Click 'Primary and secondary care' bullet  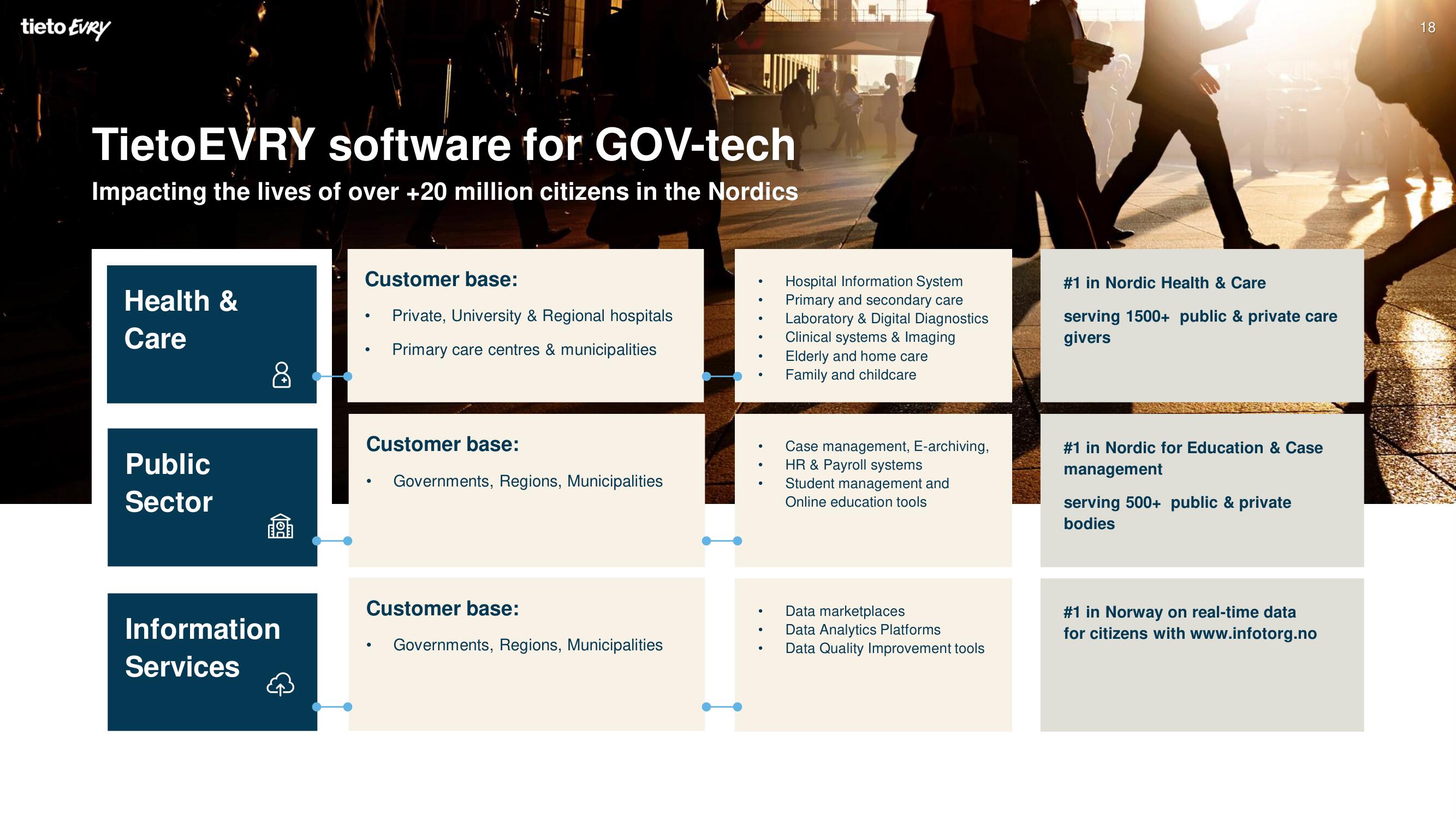(873, 300)
